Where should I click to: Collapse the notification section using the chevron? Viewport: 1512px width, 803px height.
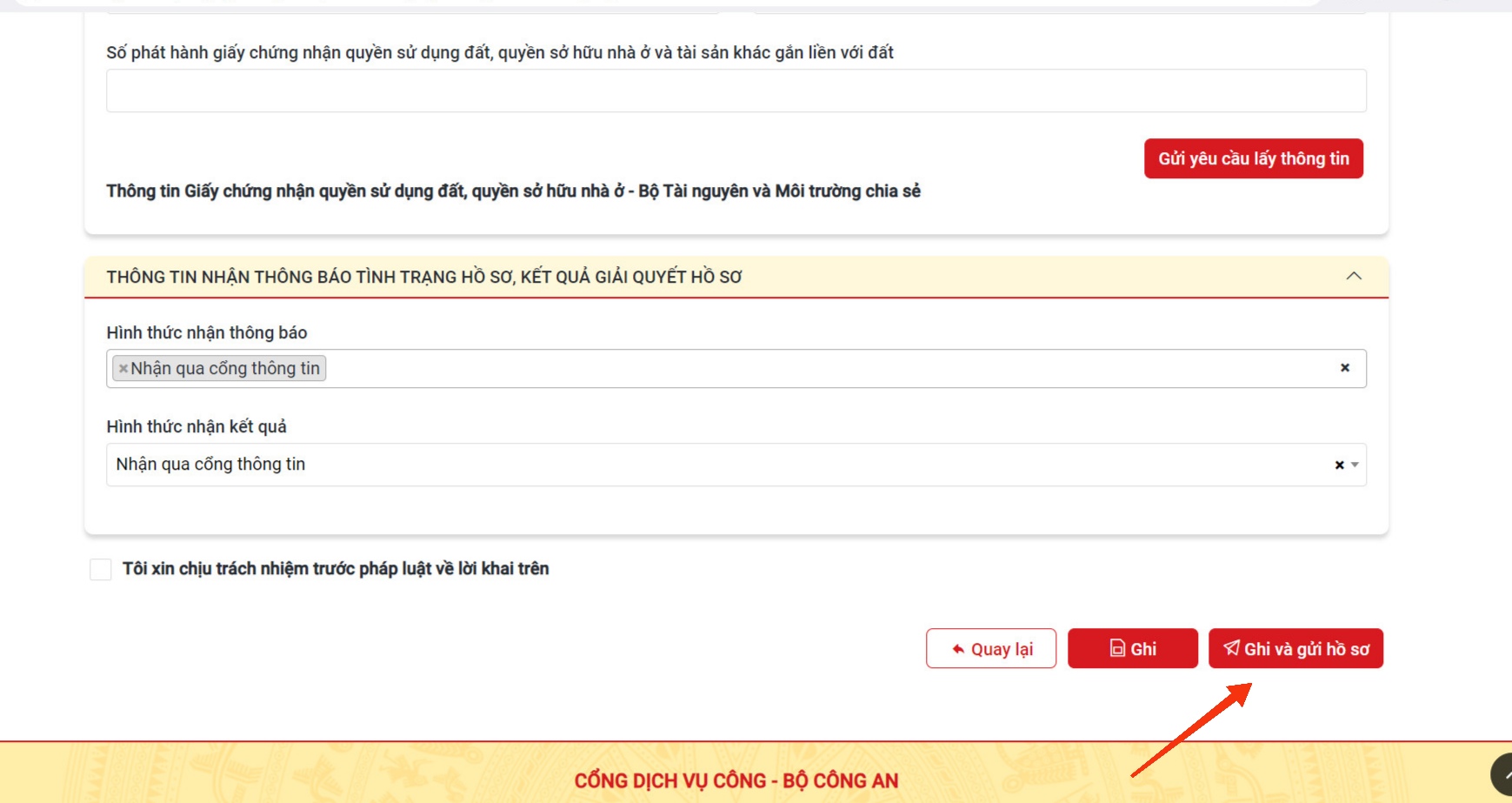coord(1353,277)
